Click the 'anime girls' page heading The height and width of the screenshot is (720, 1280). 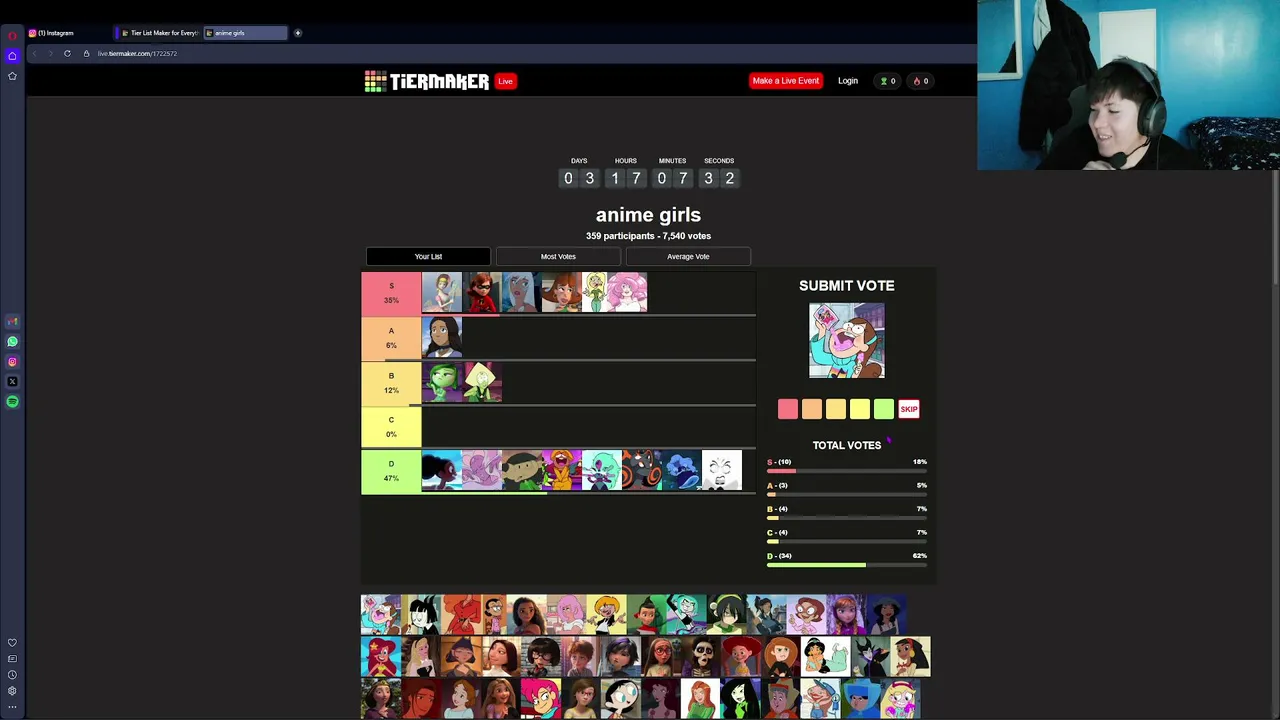[x=648, y=215]
